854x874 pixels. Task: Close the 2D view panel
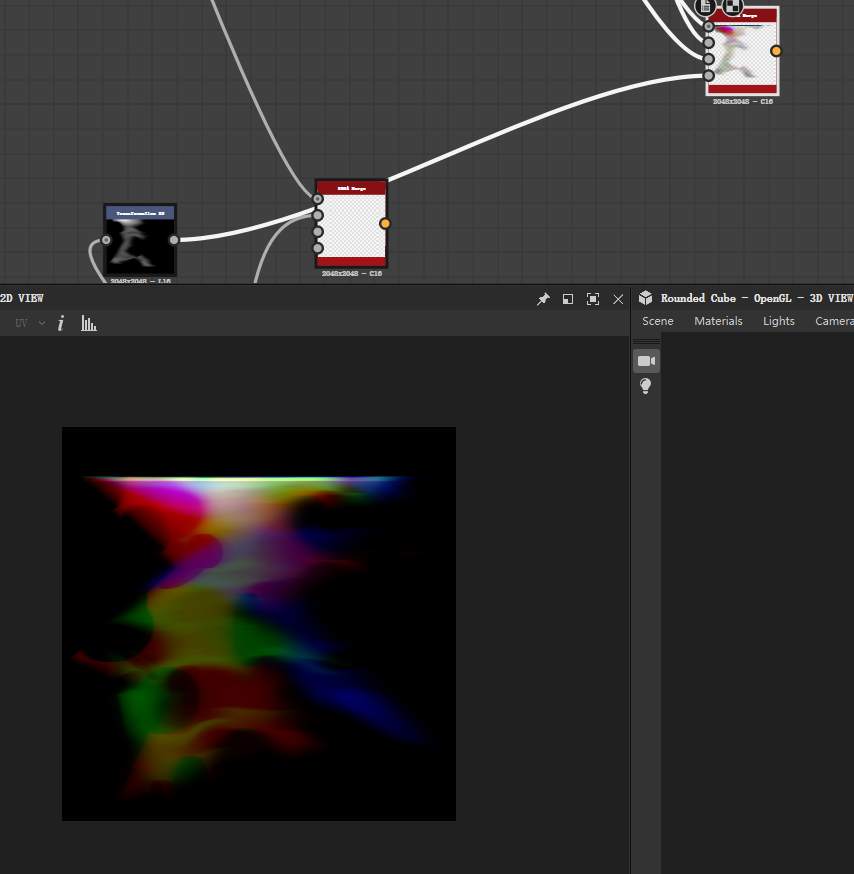(x=618, y=299)
